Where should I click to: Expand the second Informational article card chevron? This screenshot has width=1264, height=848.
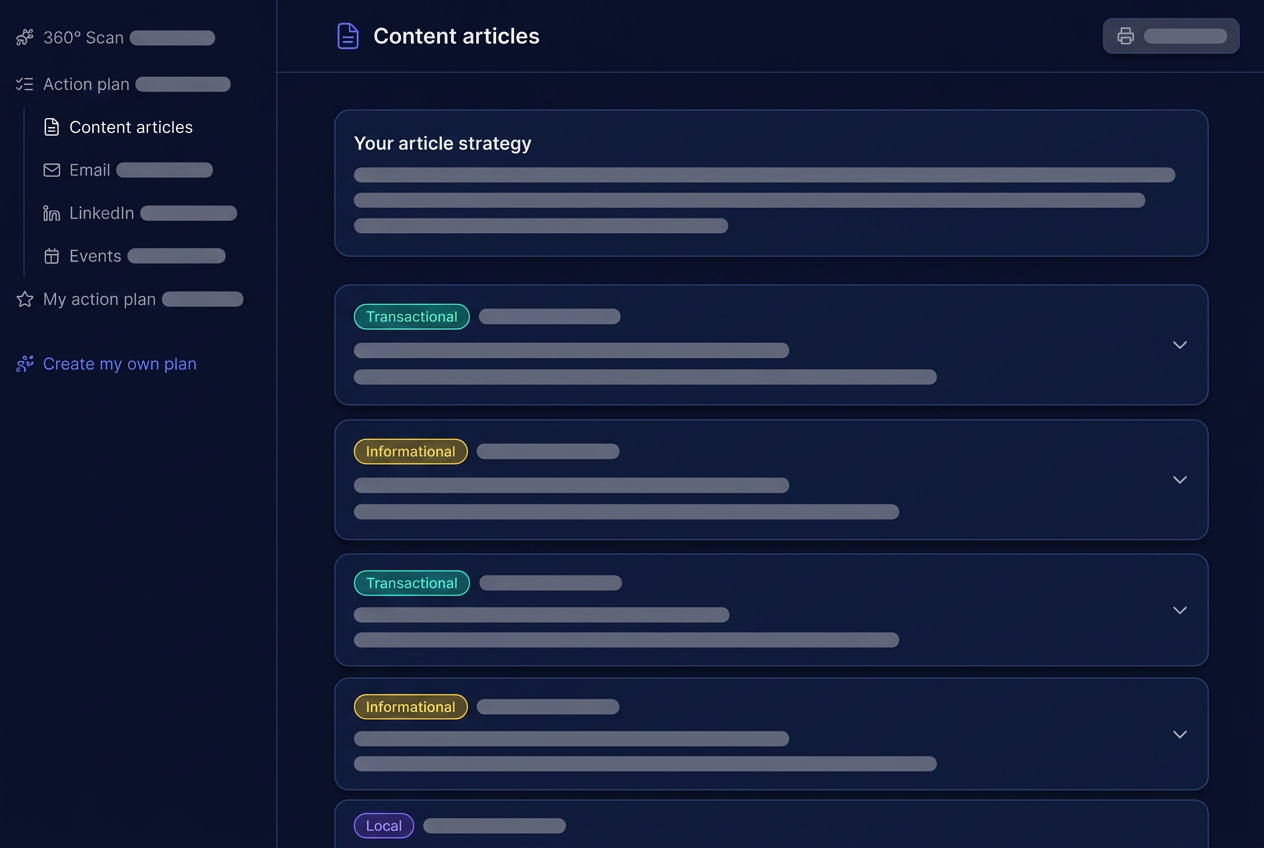1180,734
